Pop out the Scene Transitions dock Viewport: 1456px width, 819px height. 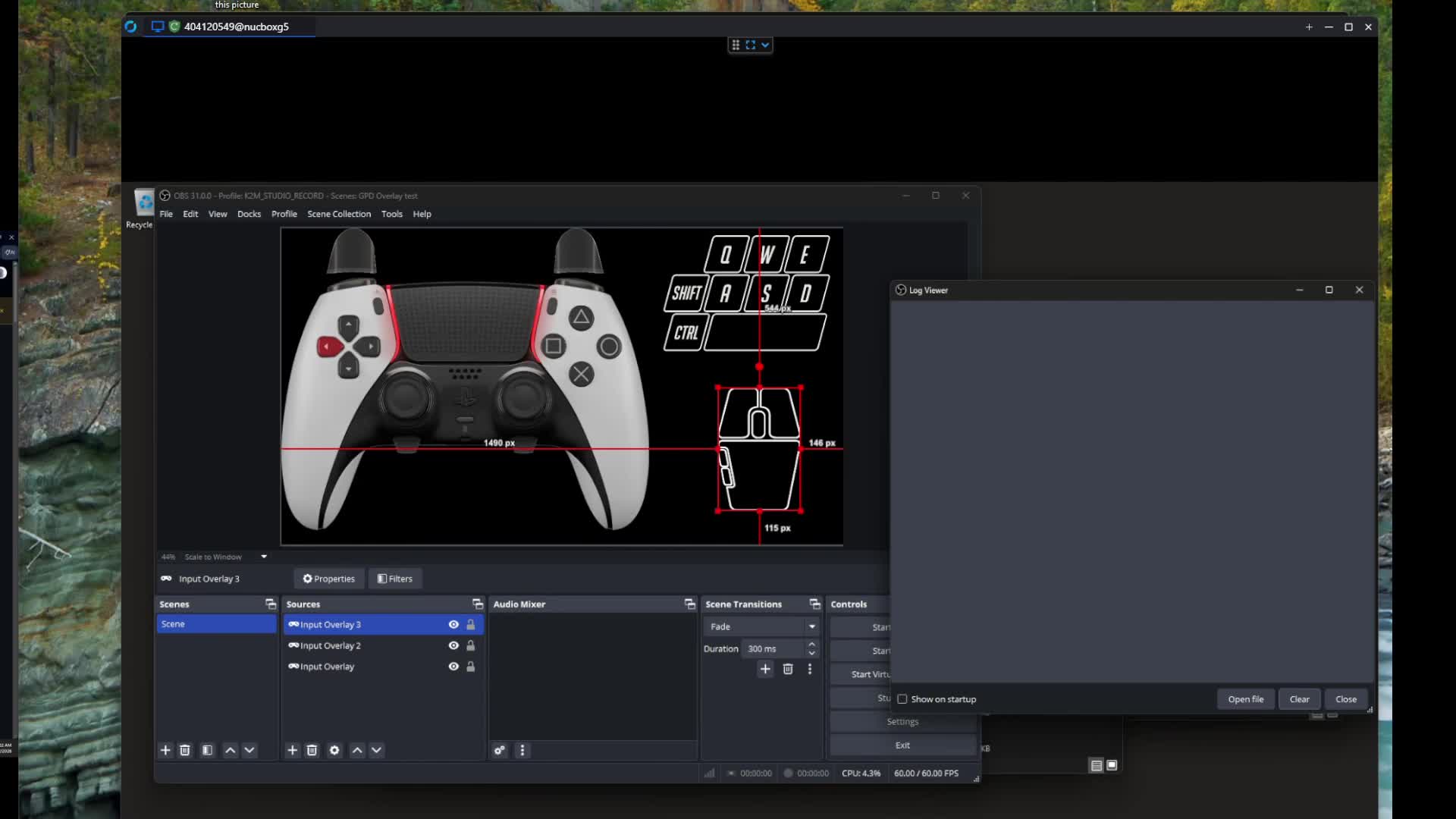(x=815, y=604)
